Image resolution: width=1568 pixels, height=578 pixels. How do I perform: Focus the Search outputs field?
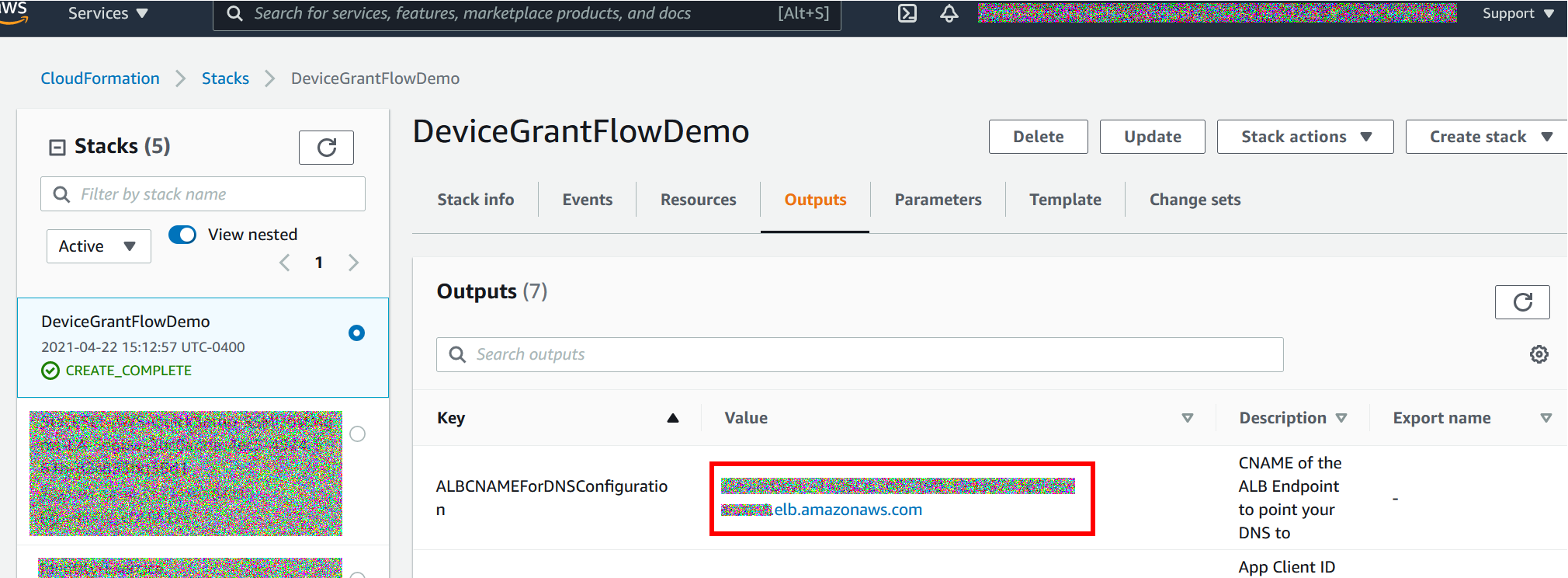pos(859,354)
